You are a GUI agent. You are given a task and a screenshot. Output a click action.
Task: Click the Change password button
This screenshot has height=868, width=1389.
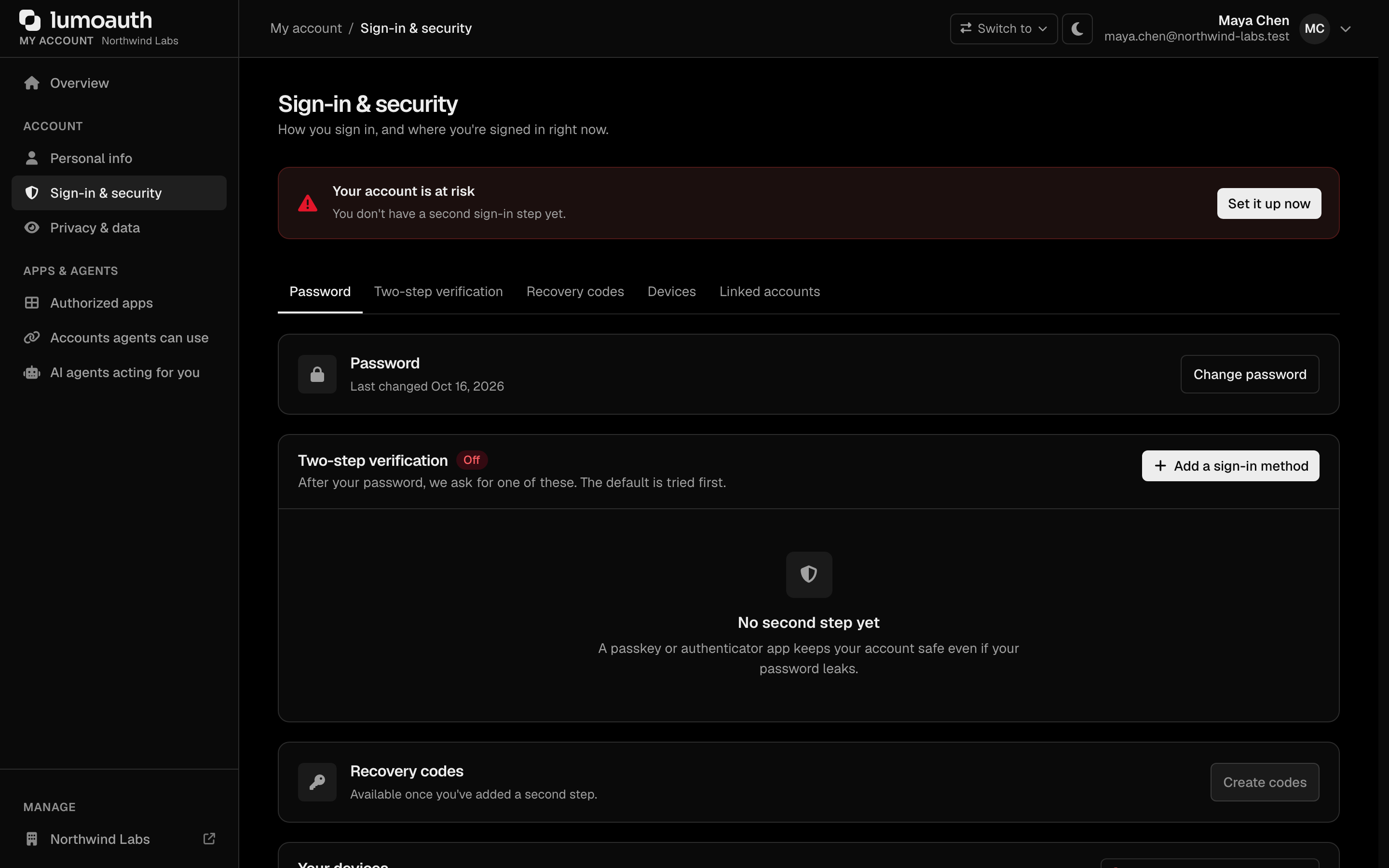click(x=1250, y=374)
